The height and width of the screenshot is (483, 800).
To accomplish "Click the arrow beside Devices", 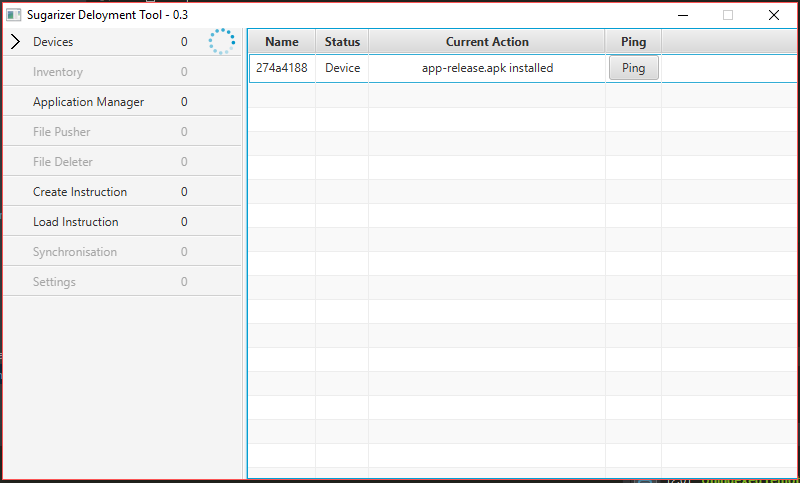I will [15, 42].
